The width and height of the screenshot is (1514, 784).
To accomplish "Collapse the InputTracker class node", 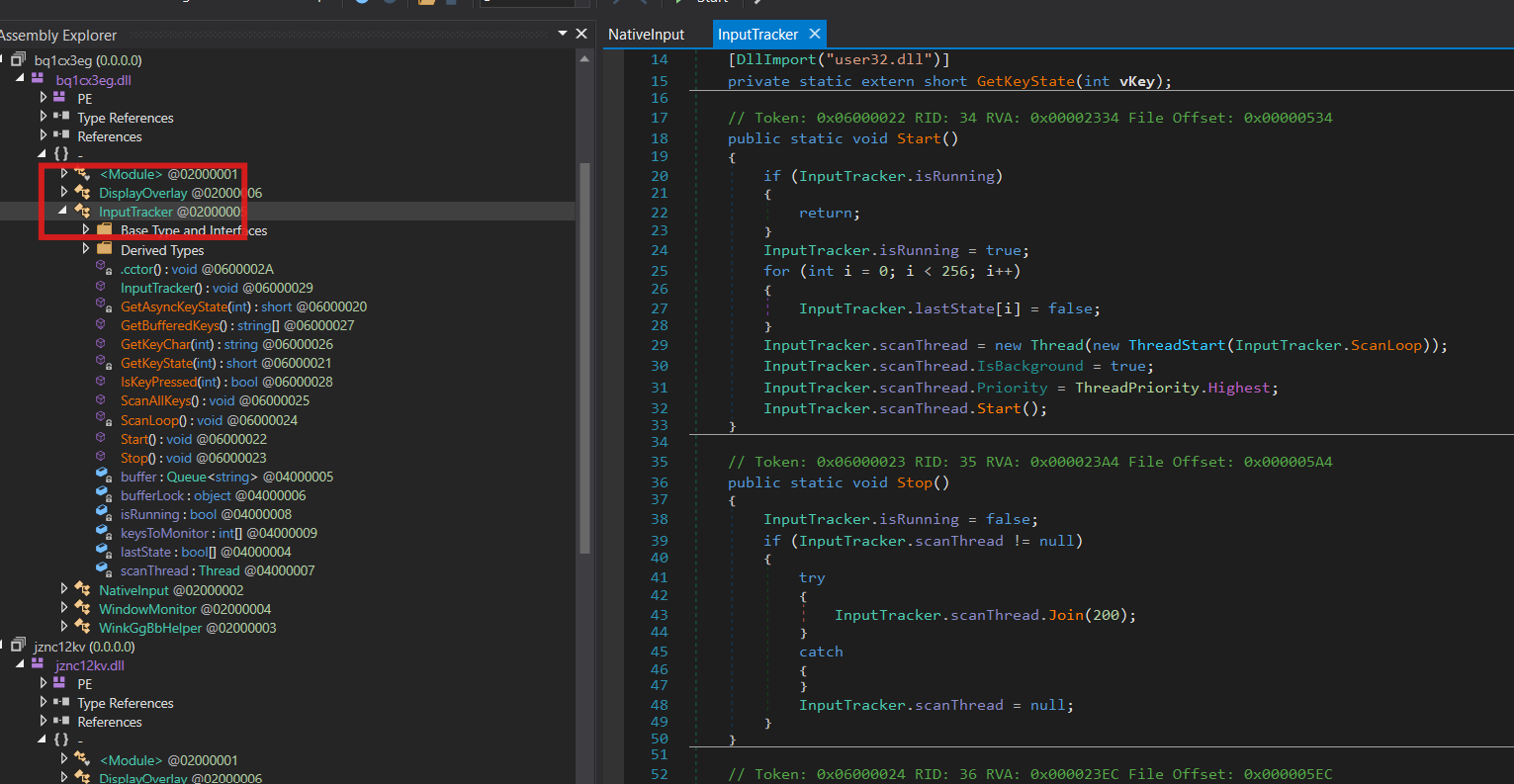I will tap(63, 212).
